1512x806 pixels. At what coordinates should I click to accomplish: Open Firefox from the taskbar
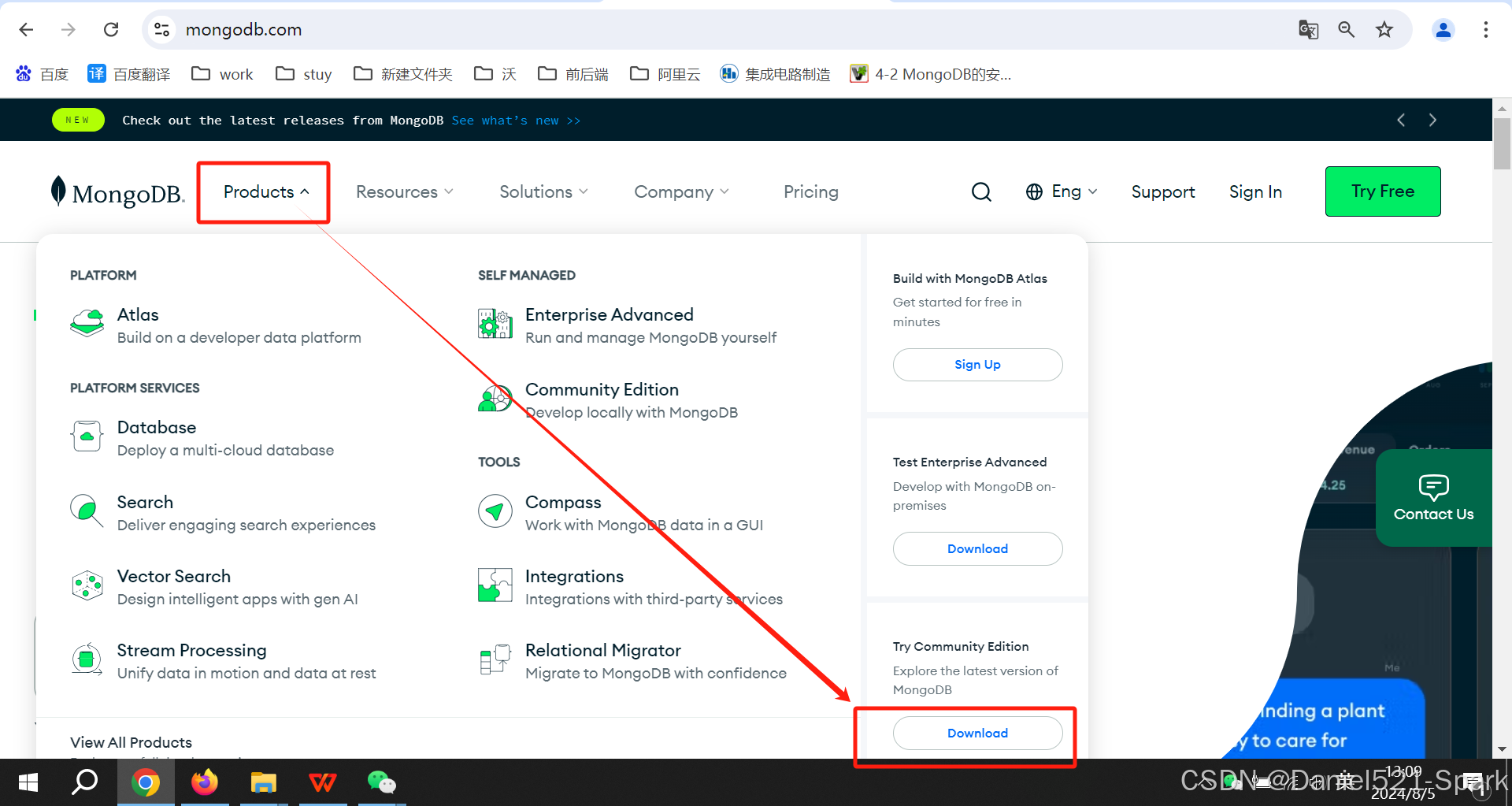point(205,782)
